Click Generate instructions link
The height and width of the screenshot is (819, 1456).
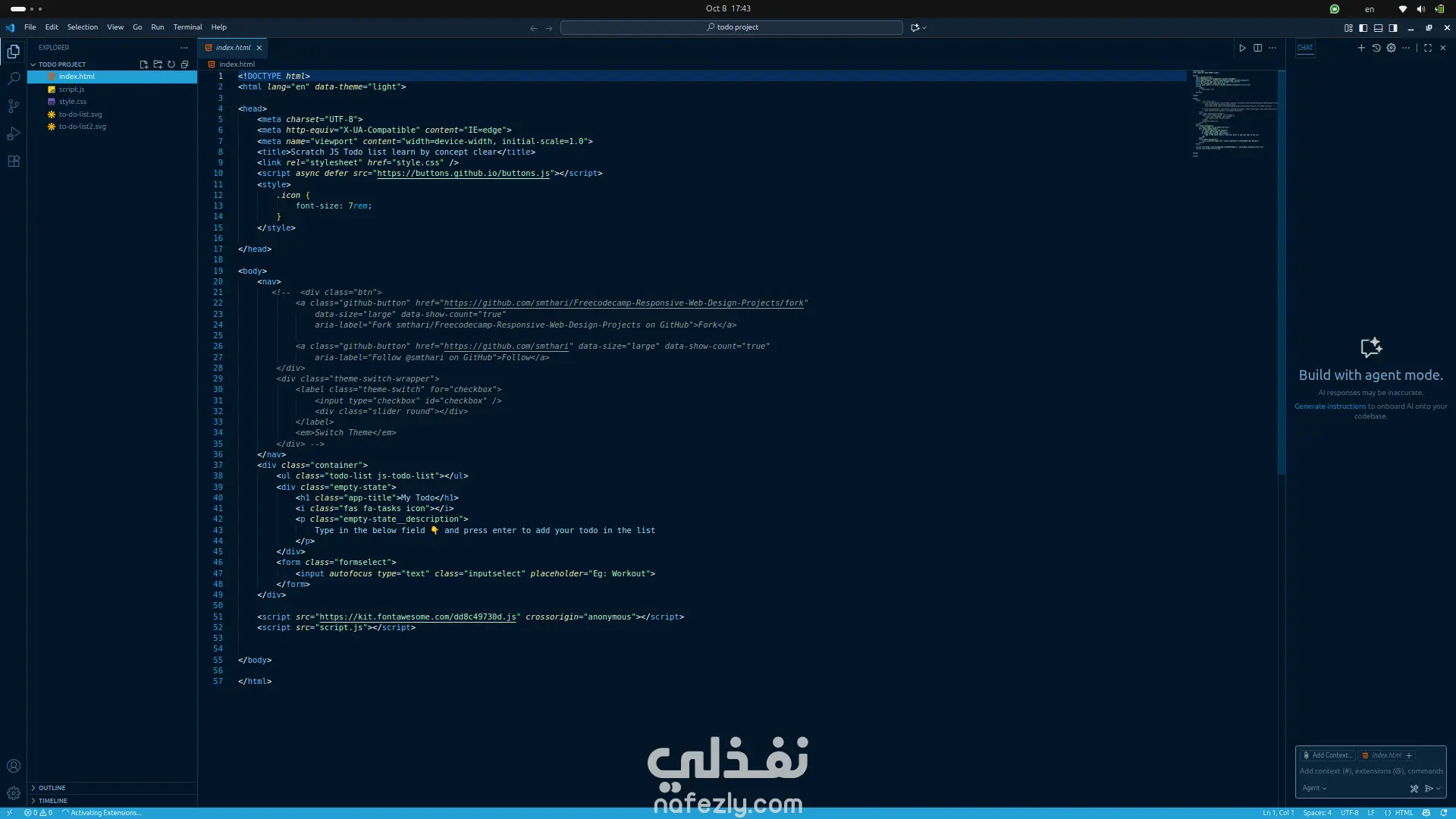coord(1329,406)
